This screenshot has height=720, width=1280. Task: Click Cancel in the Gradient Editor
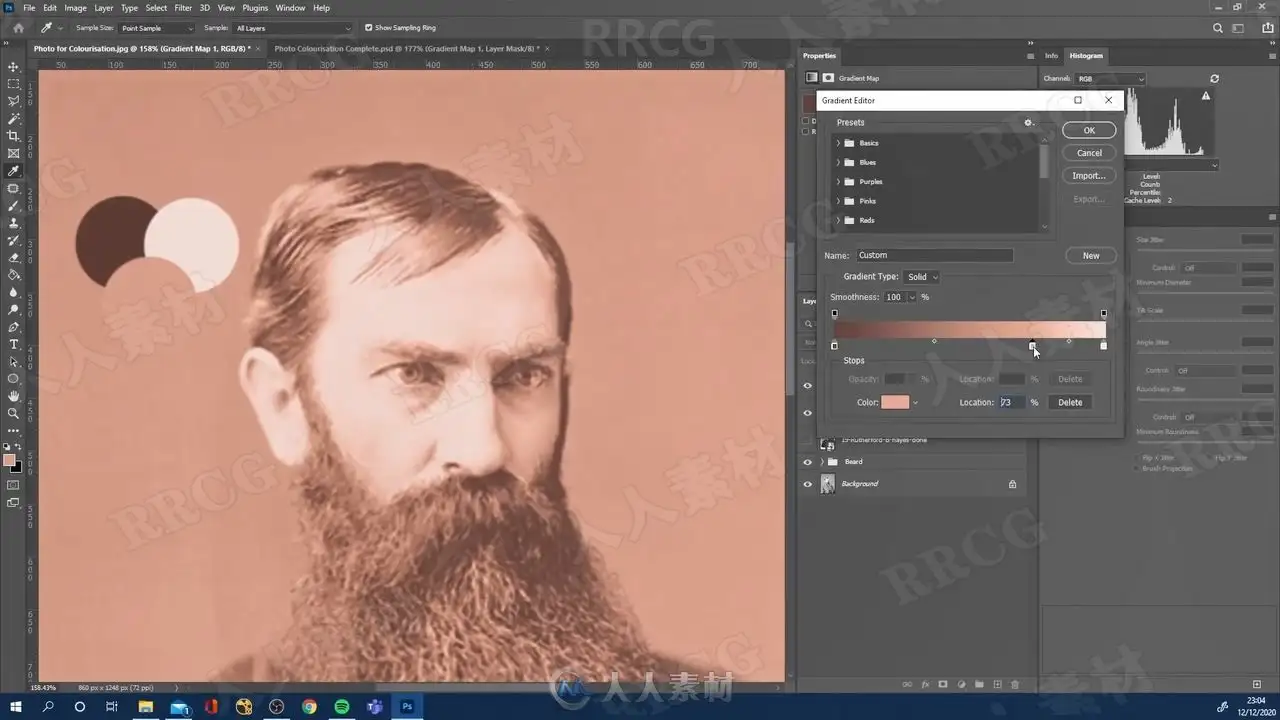pyautogui.click(x=1089, y=153)
